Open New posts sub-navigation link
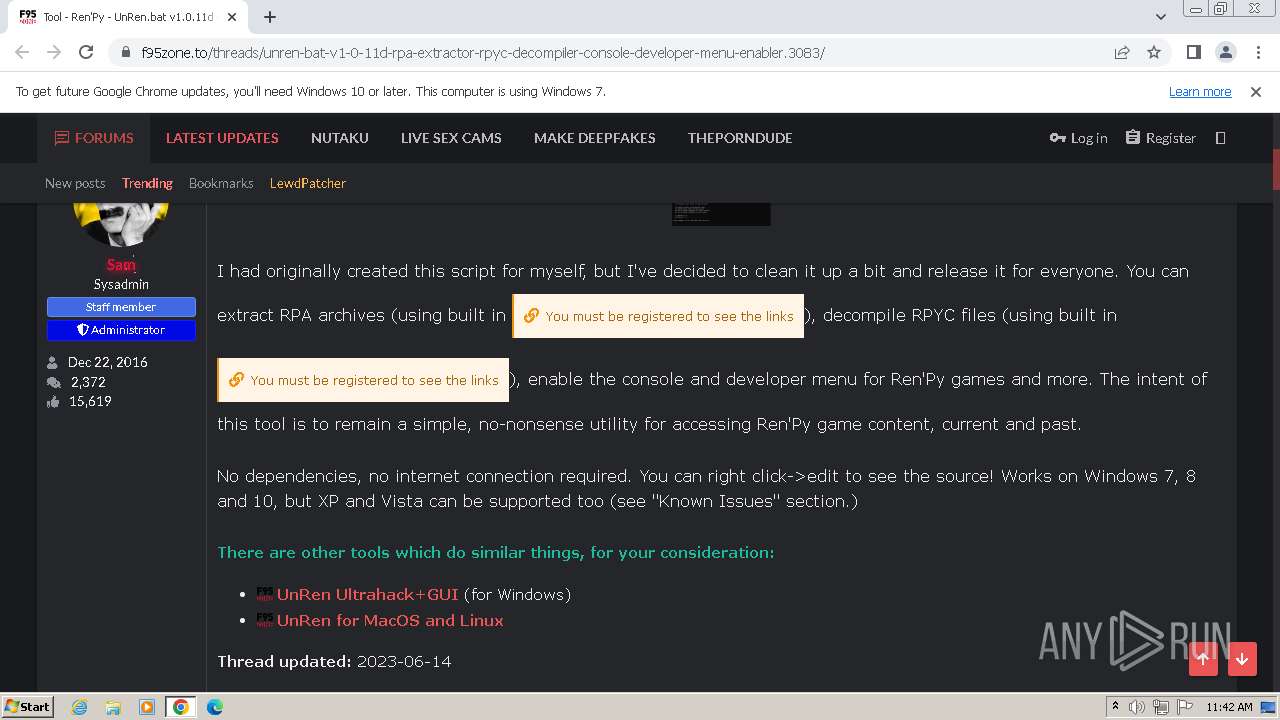This screenshot has height=720, width=1280. [x=75, y=183]
